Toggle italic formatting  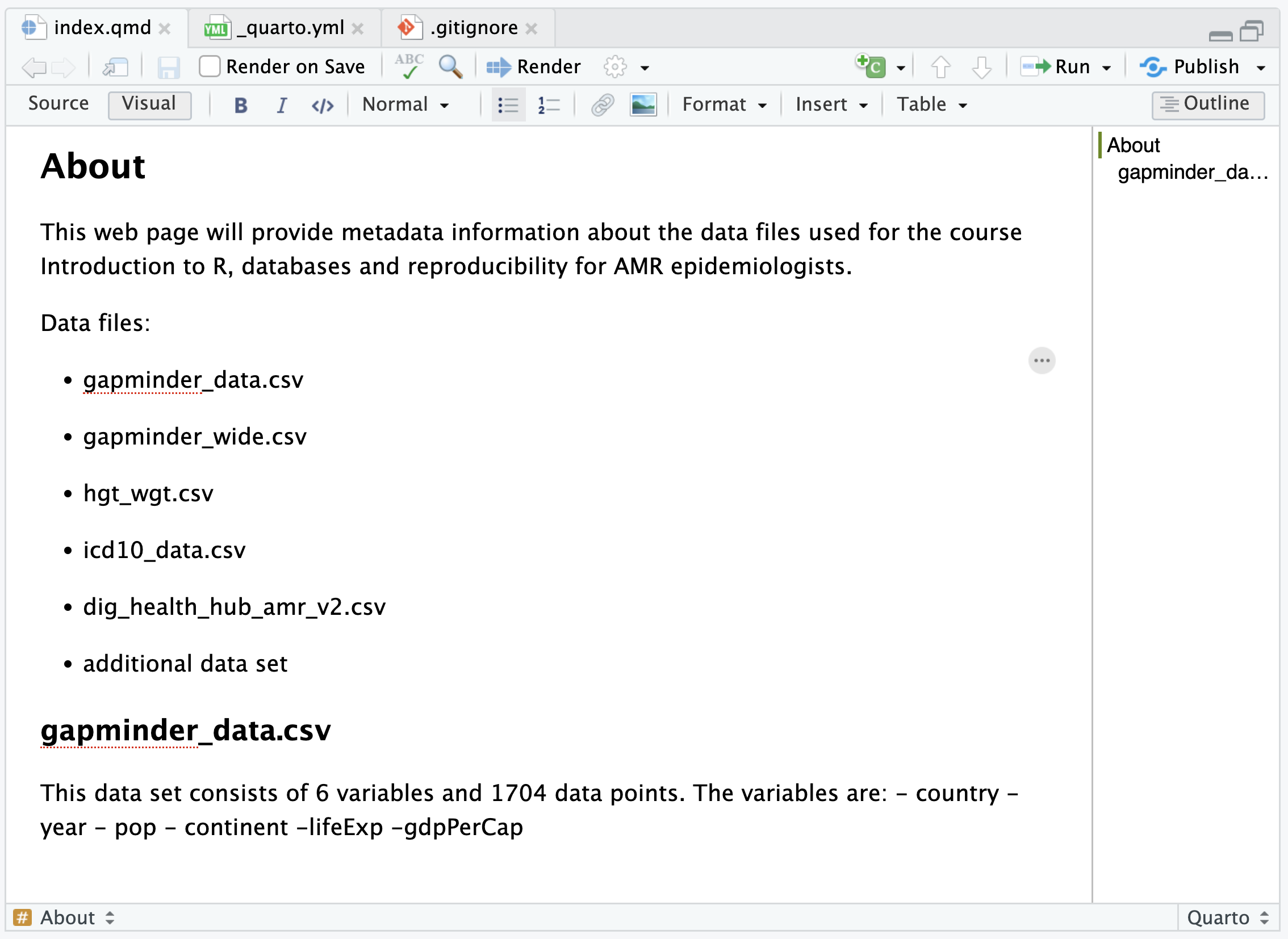[x=282, y=105]
